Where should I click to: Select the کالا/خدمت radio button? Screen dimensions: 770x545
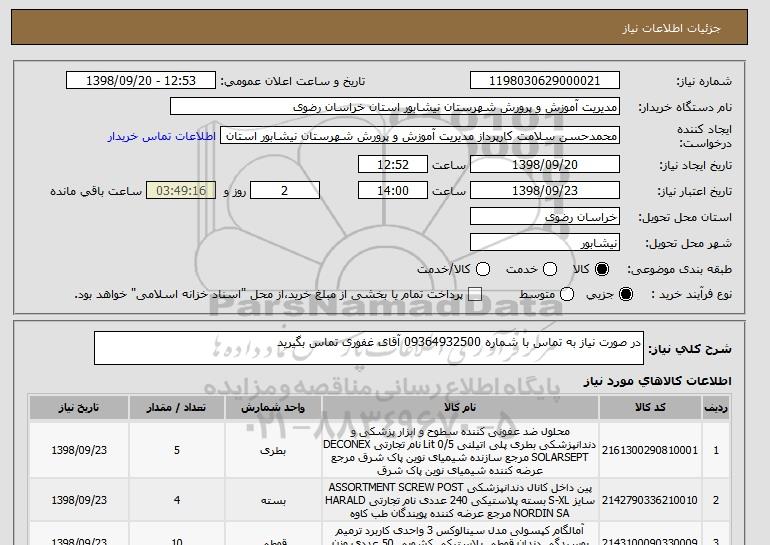pos(483,269)
